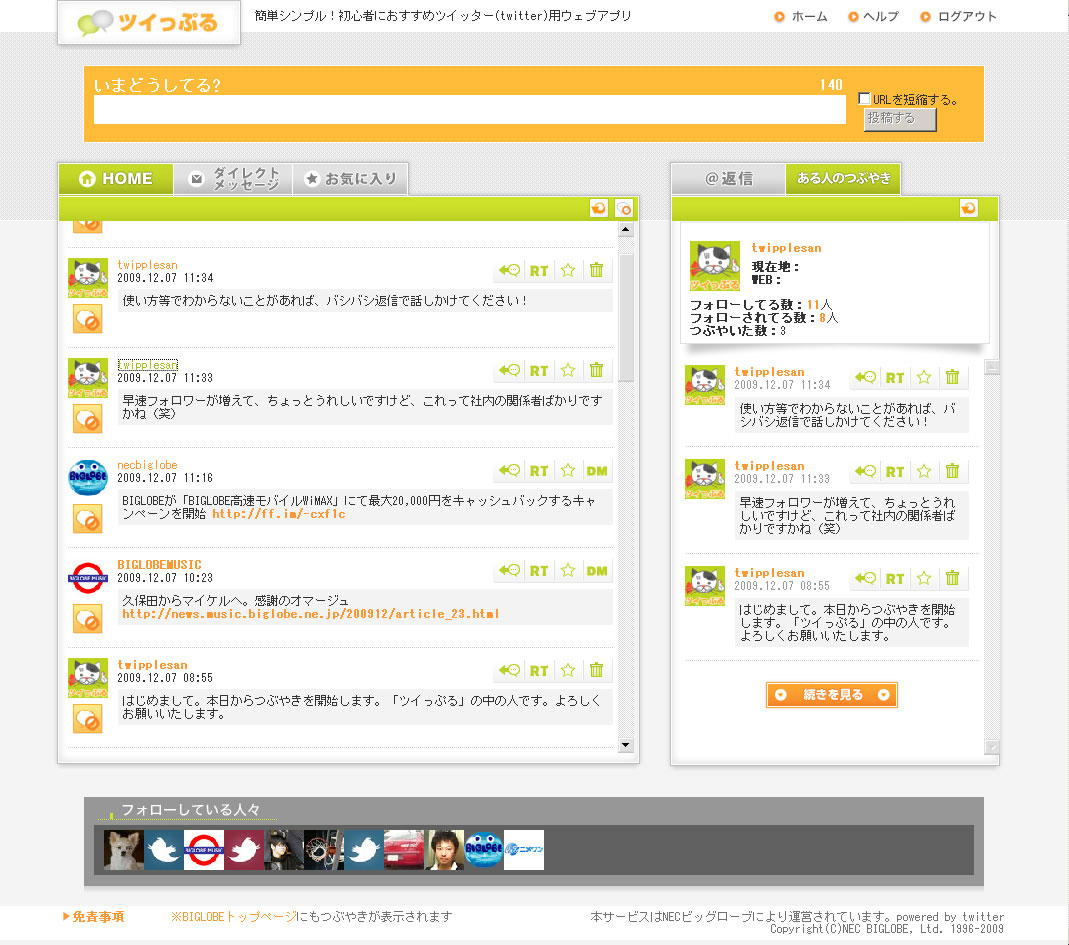Switch to the HOME tab
This screenshot has width=1069, height=945.
(116, 179)
